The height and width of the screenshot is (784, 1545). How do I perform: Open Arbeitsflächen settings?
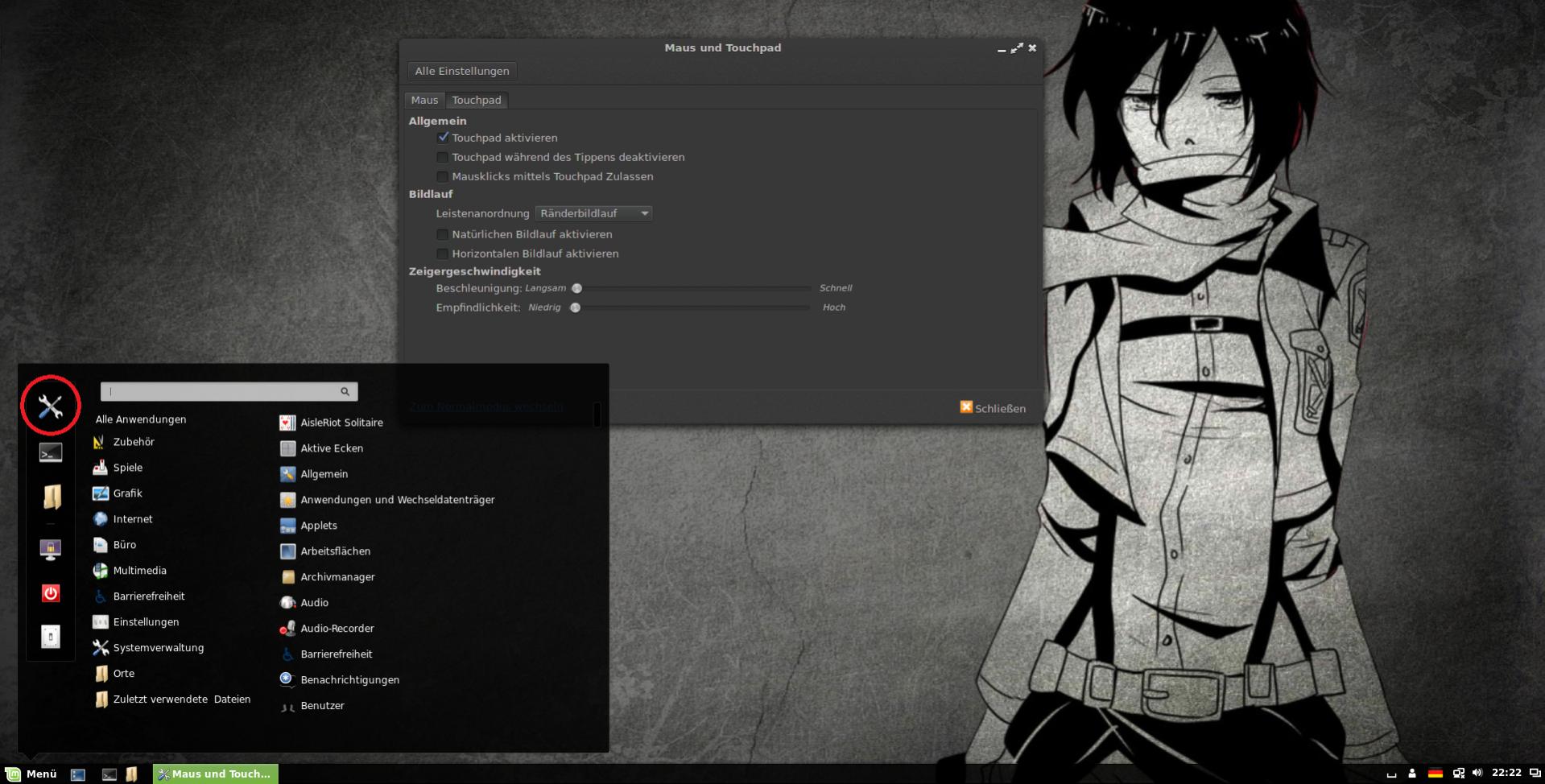(x=325, y=551)
